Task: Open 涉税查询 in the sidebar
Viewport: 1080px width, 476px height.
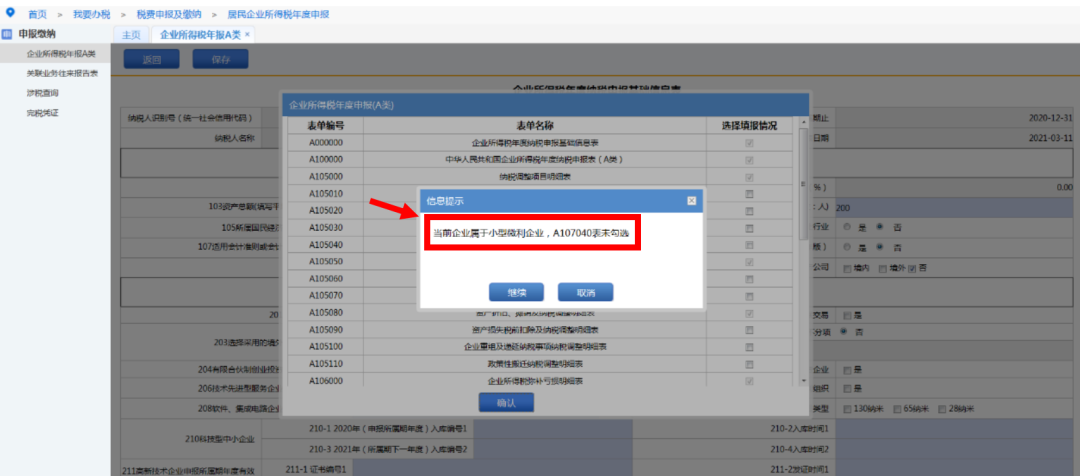Action: [43, 92]
